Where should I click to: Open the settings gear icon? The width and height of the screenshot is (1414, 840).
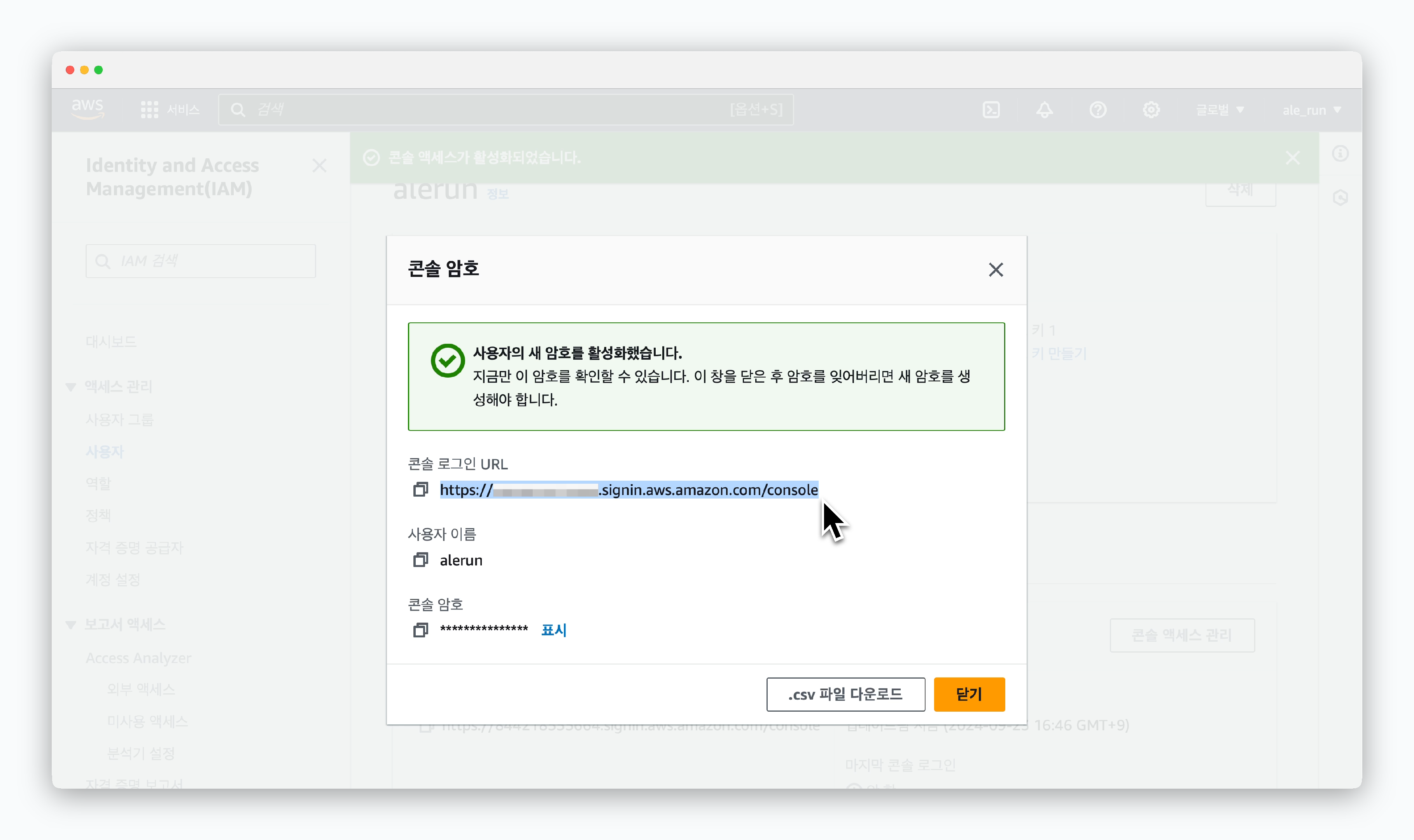coord(1151,110)
